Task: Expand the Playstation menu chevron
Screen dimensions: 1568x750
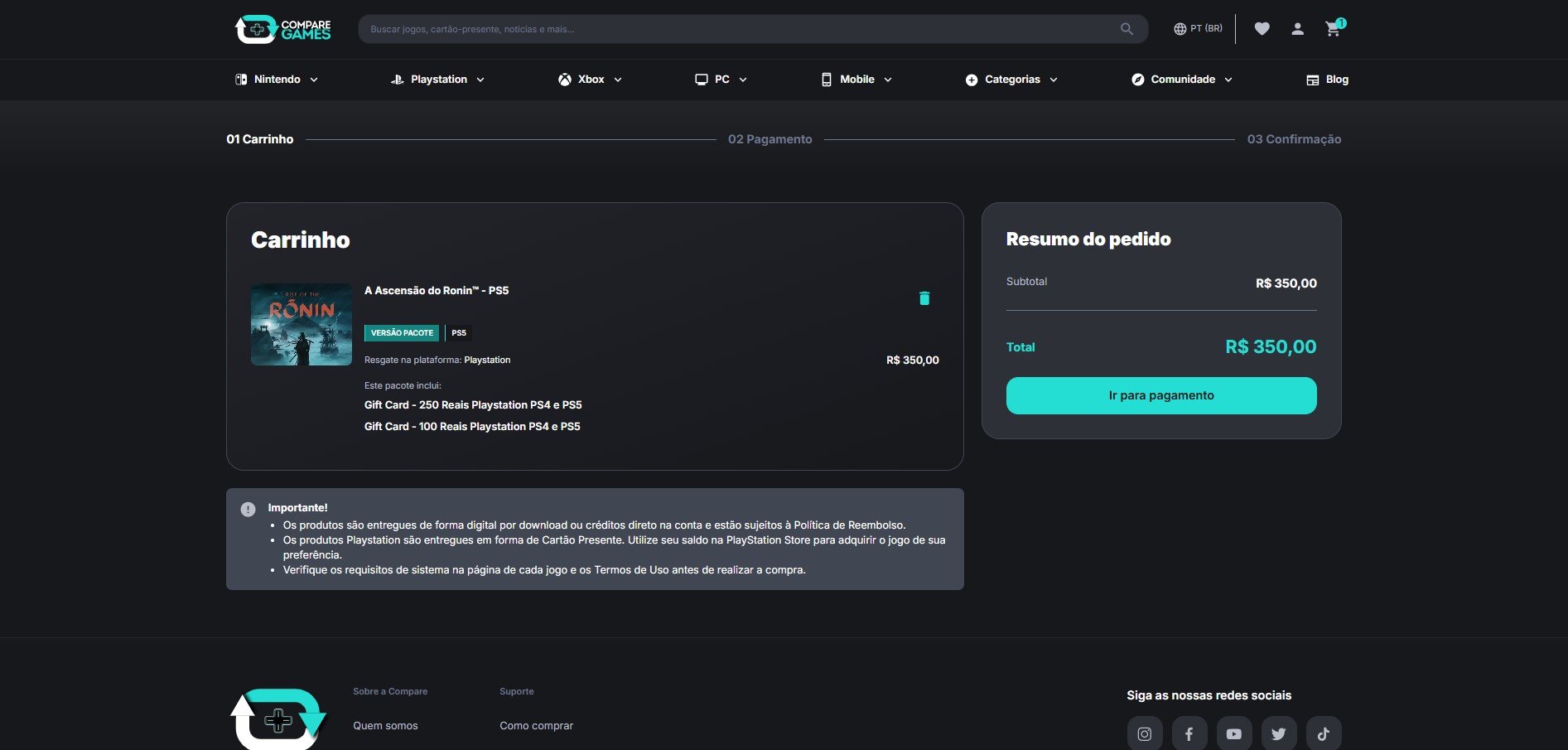Action: point(480,80)
